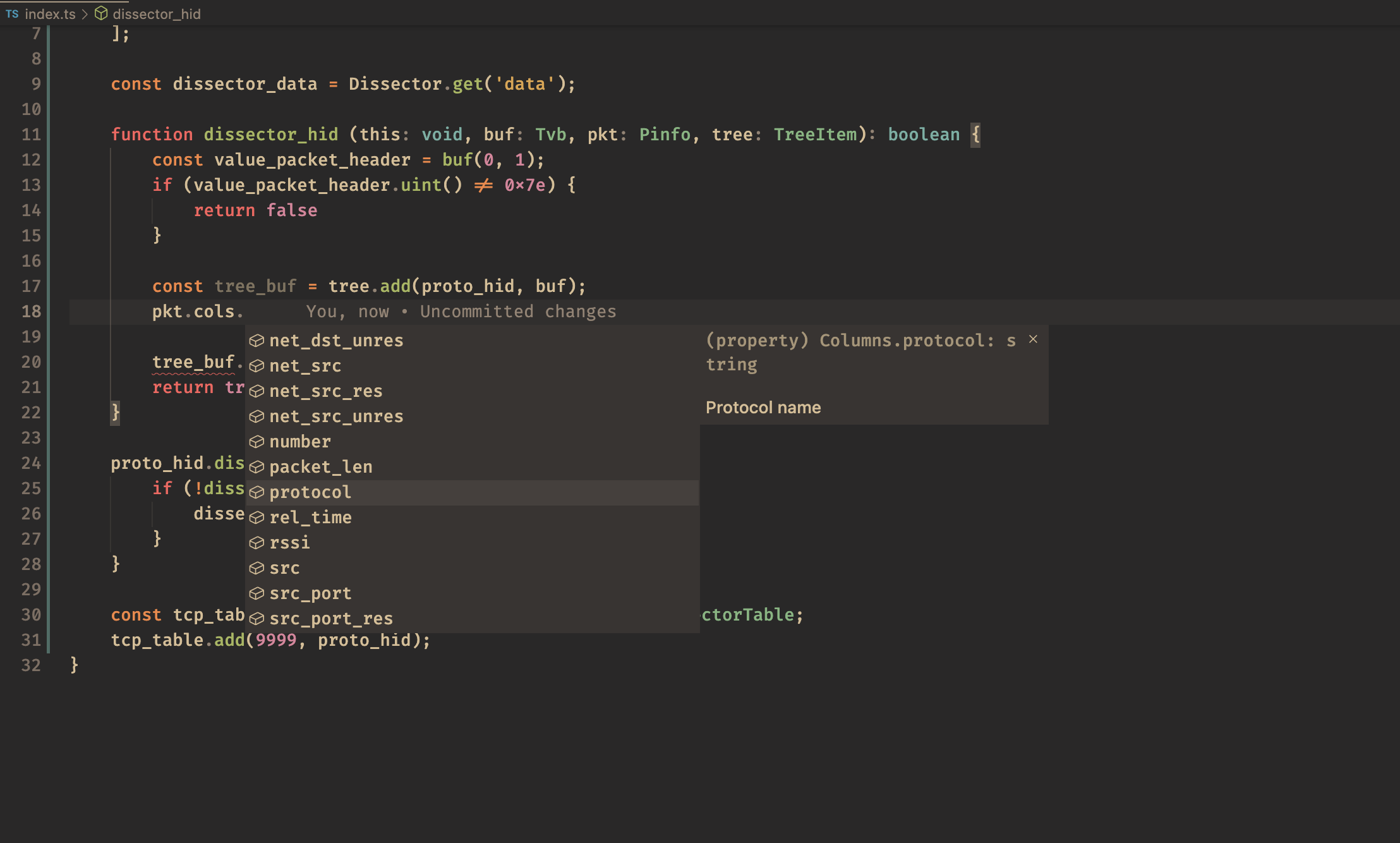Click the breadcrumb chevron separator
The width and height of the screenshot is (1400, 843).
click(x=85, y=14)
